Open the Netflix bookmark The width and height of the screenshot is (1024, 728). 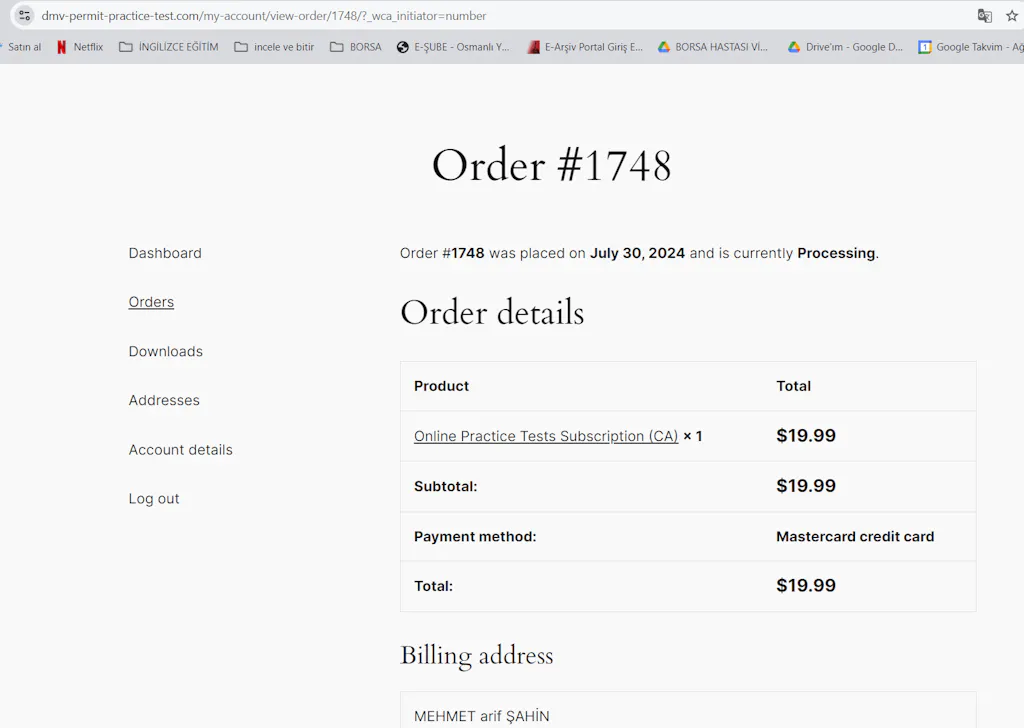click(80, 47)
